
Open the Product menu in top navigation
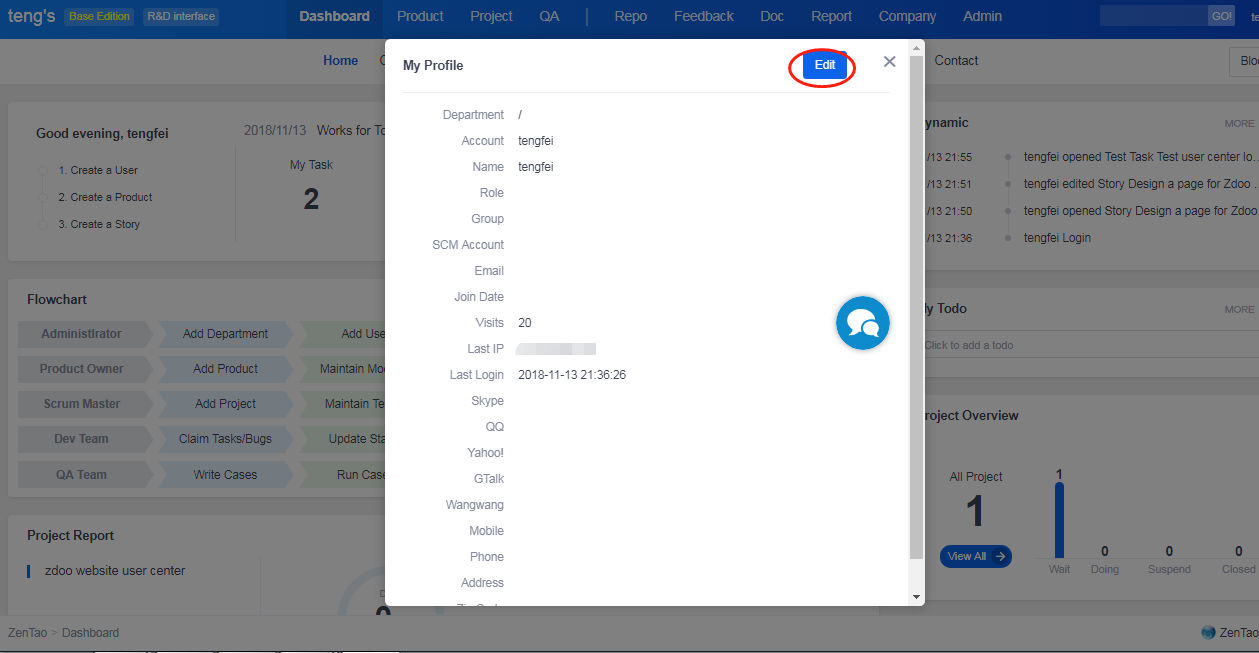click(x=420, y=16)
